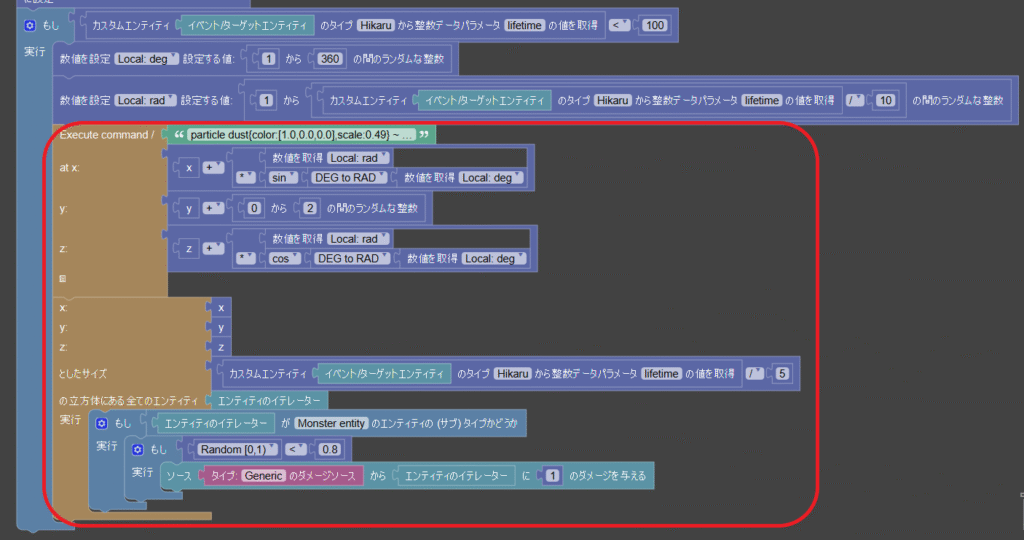
Task: Click the opening quote icon of the particle dust string
Action: click(x=180, y=135)
